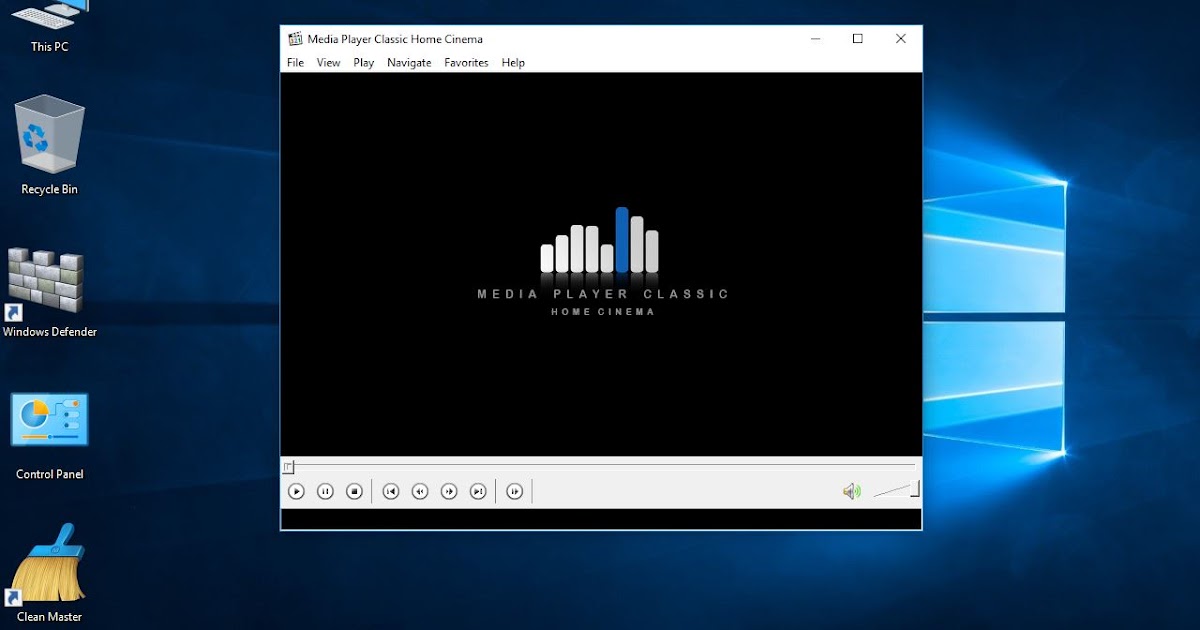Viewport: 1200px width, 630px height.
Task: Select the Clean Master desktop icon
Action: click(x=47, y=565)
